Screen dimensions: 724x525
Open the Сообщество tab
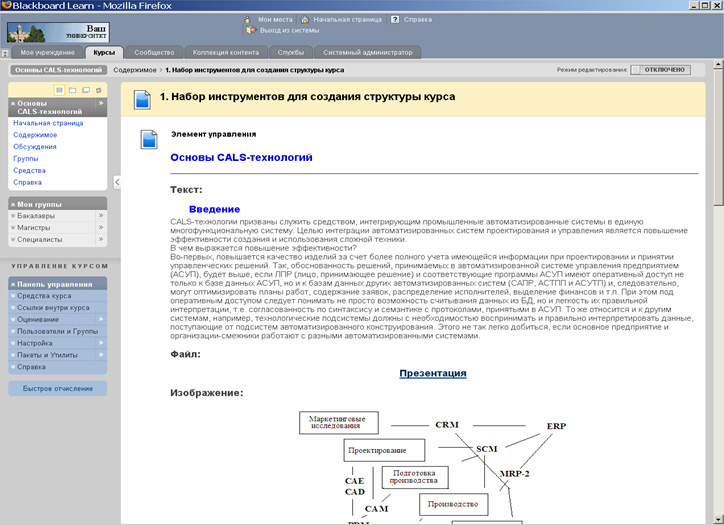(x=154, y=53)
